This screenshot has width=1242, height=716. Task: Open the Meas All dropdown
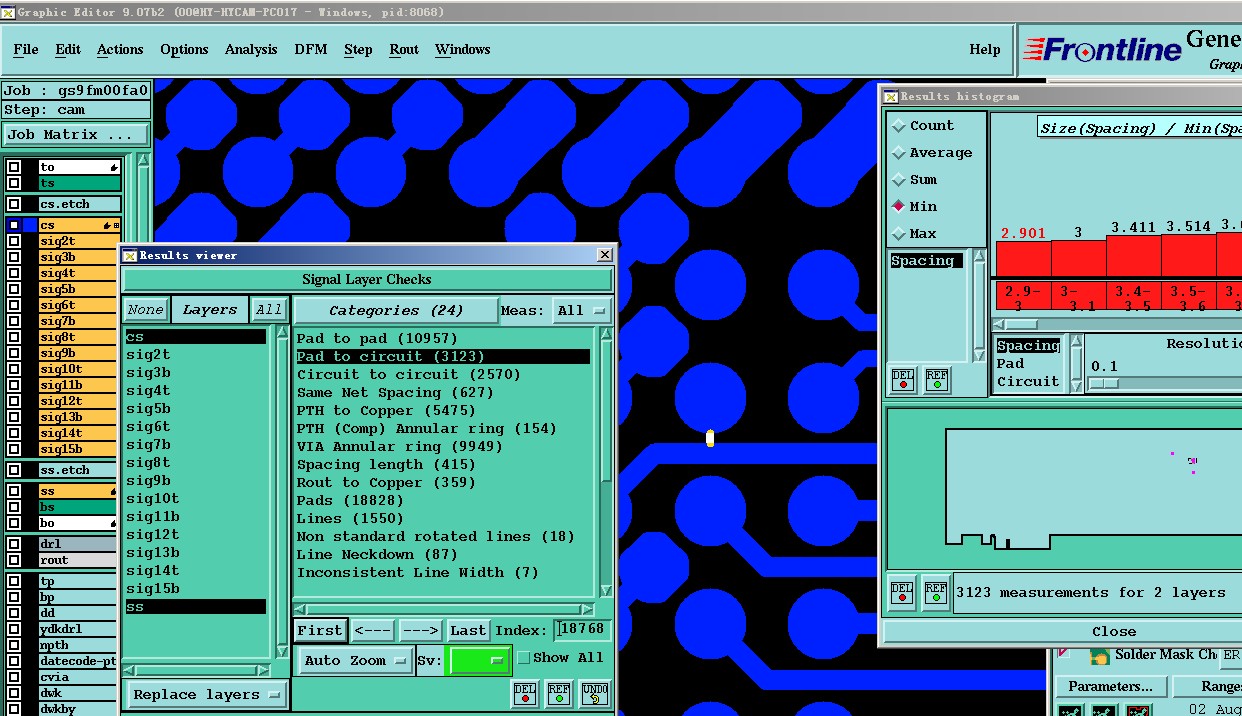pos(582,310)
